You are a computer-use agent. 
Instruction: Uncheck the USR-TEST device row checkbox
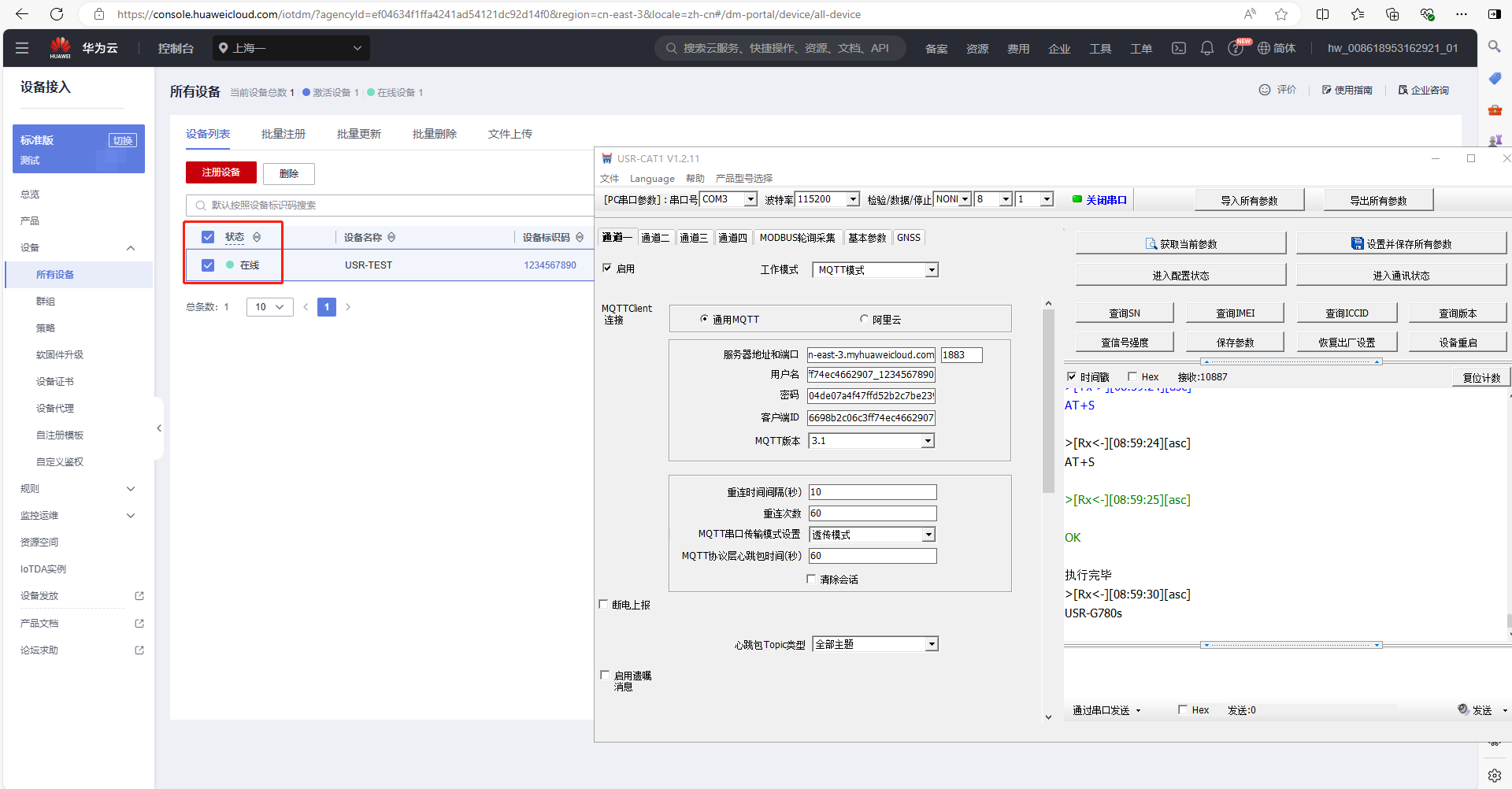pos(208,265)
